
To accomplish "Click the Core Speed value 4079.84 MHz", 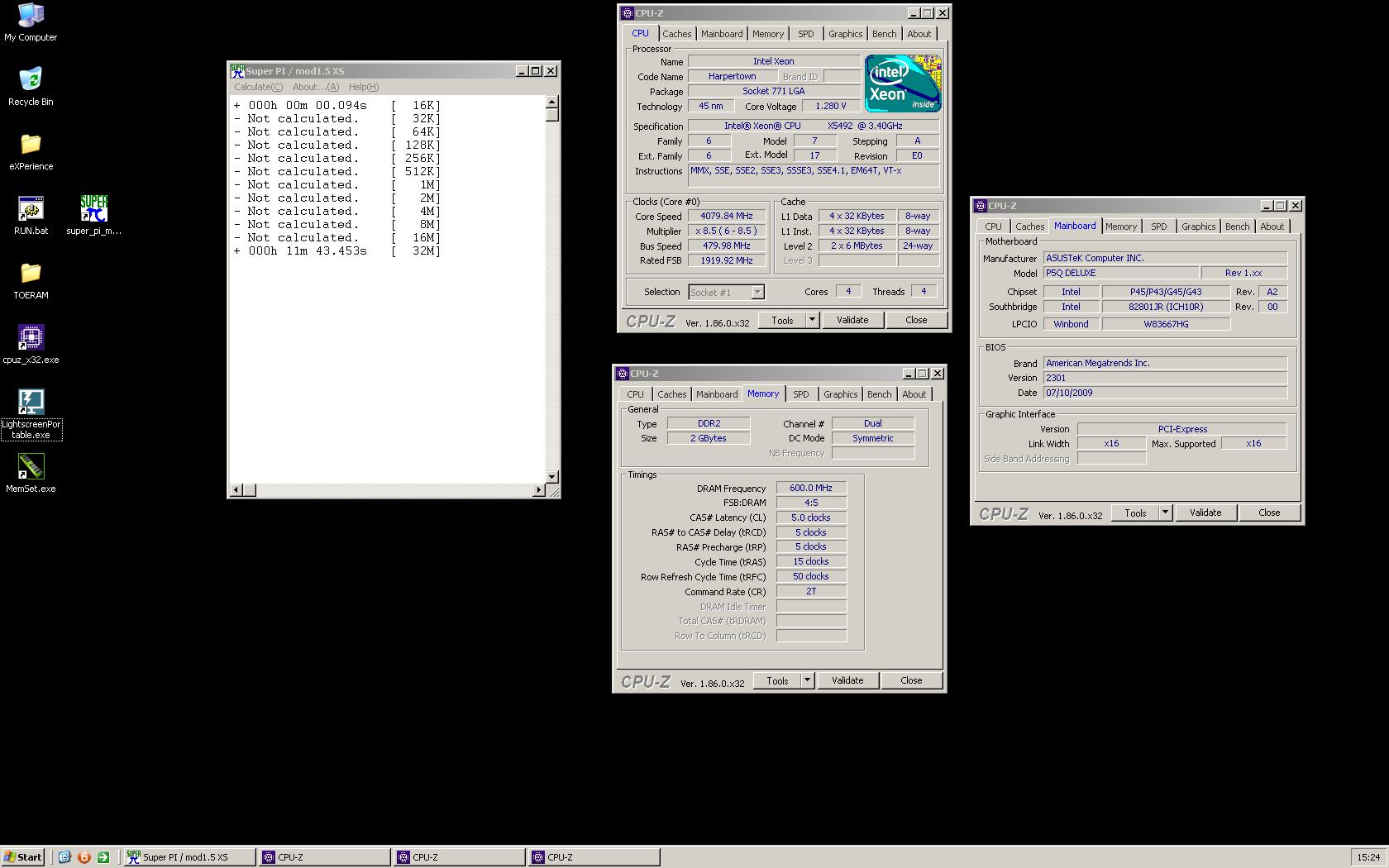I will tap(727, 216).
